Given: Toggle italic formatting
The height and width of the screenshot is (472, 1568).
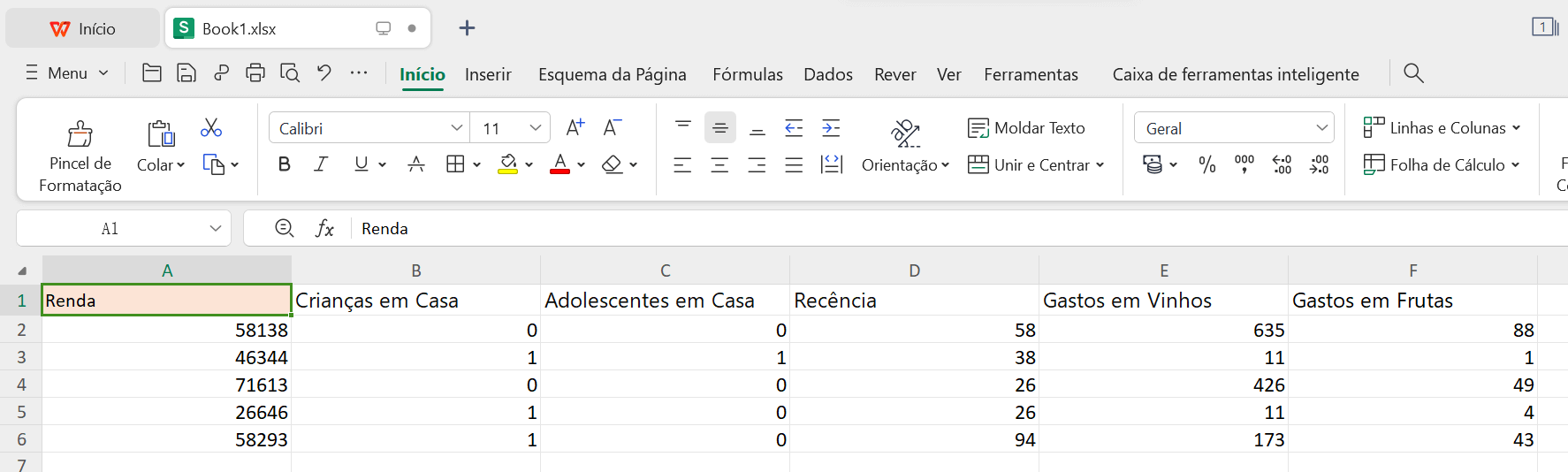Looking at the screenshot, I should click(321, 164).
